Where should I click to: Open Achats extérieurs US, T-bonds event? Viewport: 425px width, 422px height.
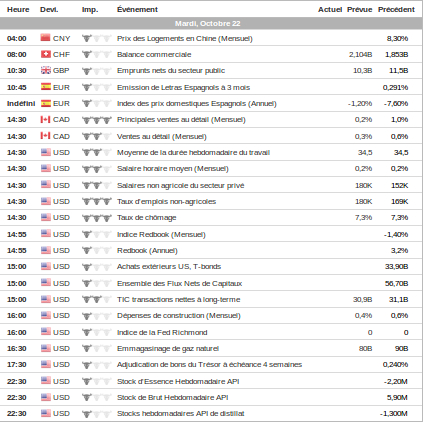169,267
